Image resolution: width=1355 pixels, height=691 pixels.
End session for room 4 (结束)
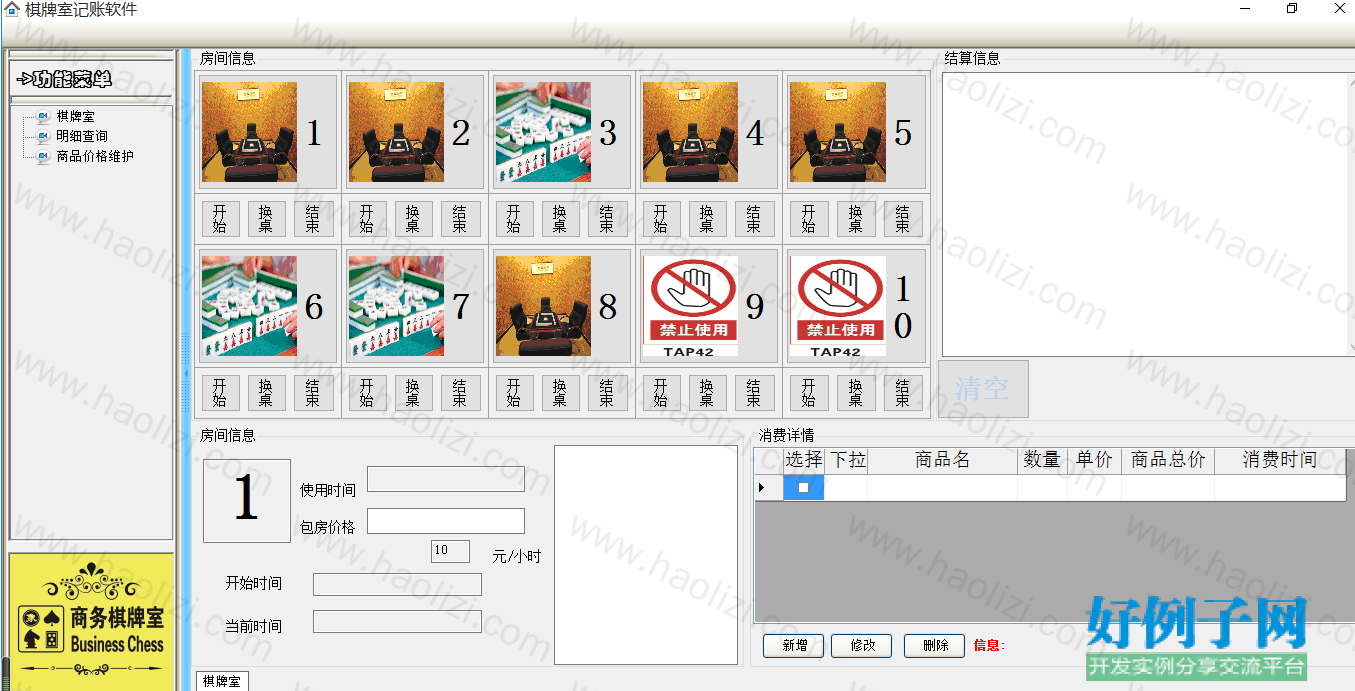pyautogui.click(x=754, y=219)
